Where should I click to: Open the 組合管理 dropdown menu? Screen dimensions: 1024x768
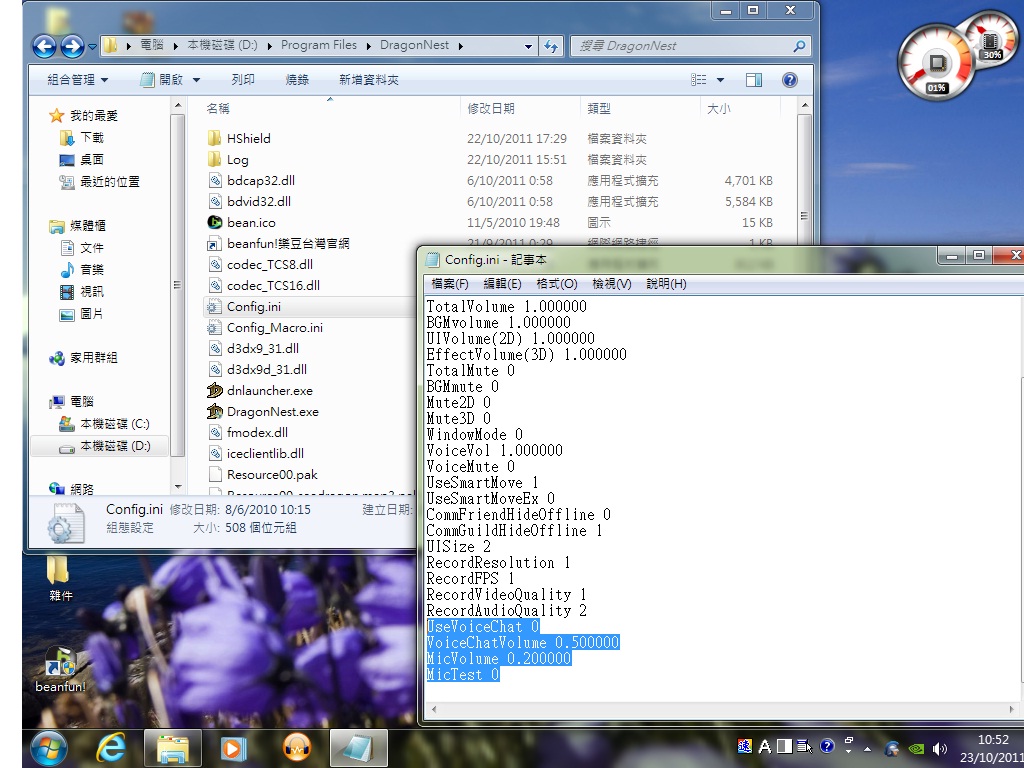78,80
